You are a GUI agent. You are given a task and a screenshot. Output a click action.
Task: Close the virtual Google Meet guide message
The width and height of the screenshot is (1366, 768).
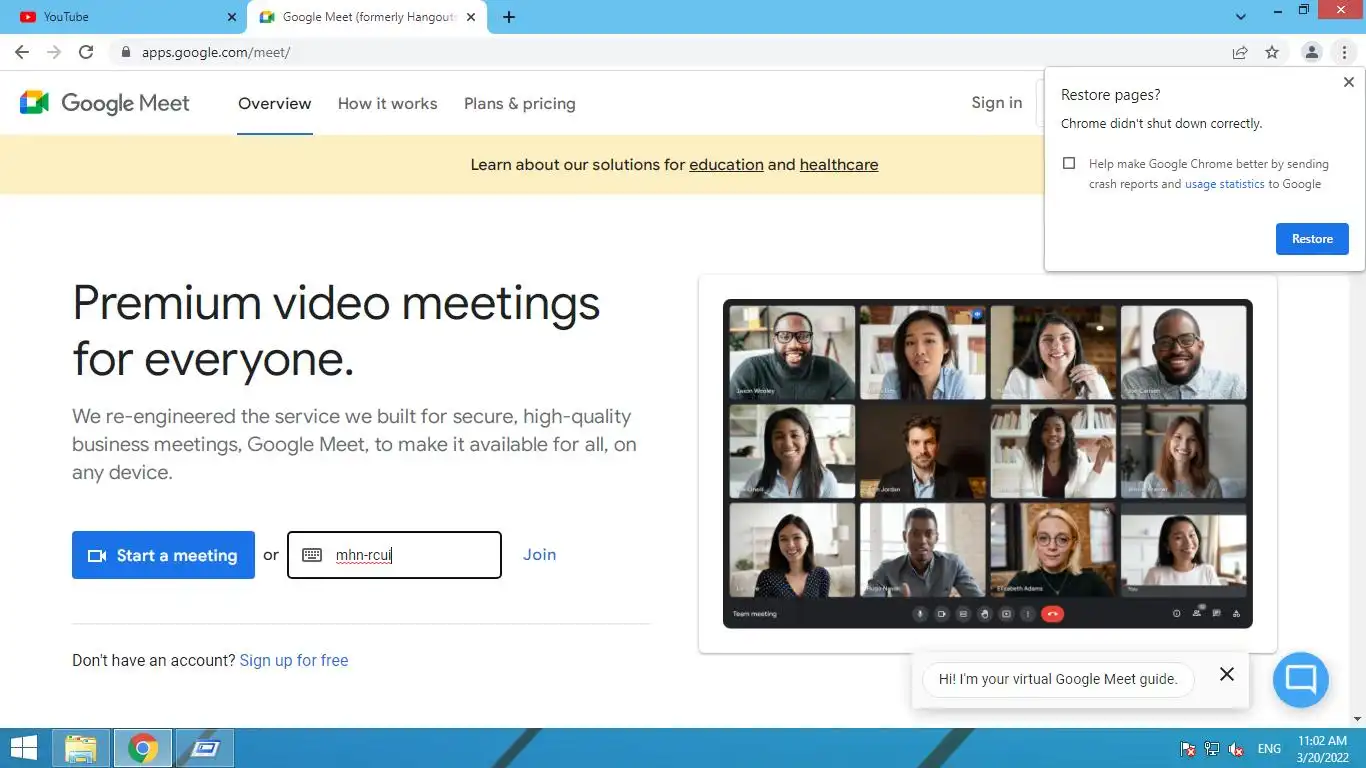pos(1227,675)
